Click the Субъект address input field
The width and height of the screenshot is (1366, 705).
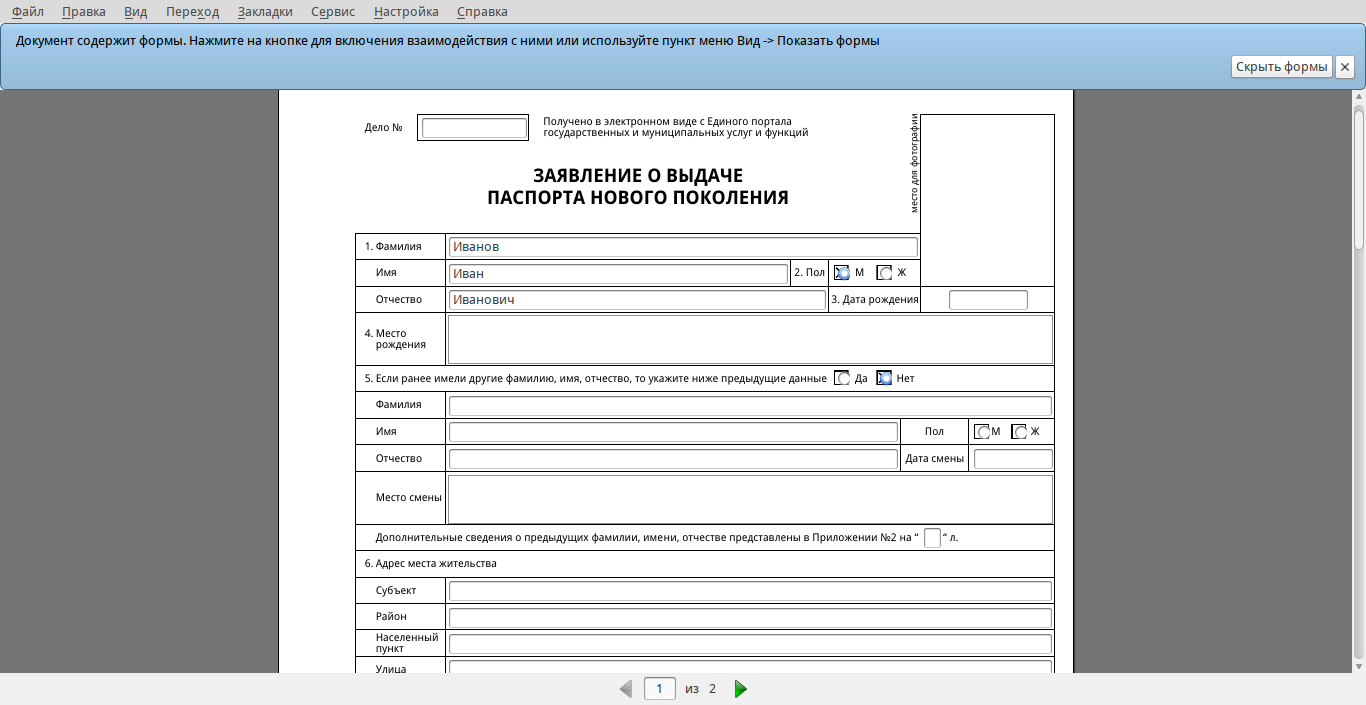750,591
